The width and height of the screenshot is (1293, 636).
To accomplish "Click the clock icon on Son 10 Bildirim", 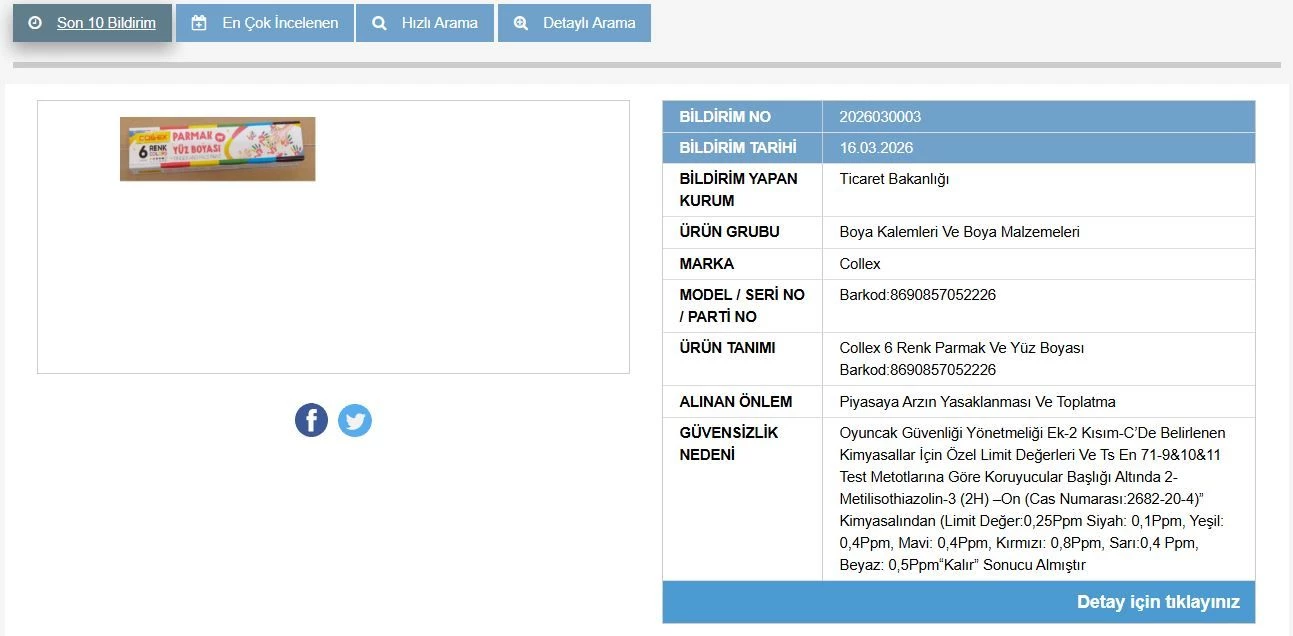I will click(35, 23).
